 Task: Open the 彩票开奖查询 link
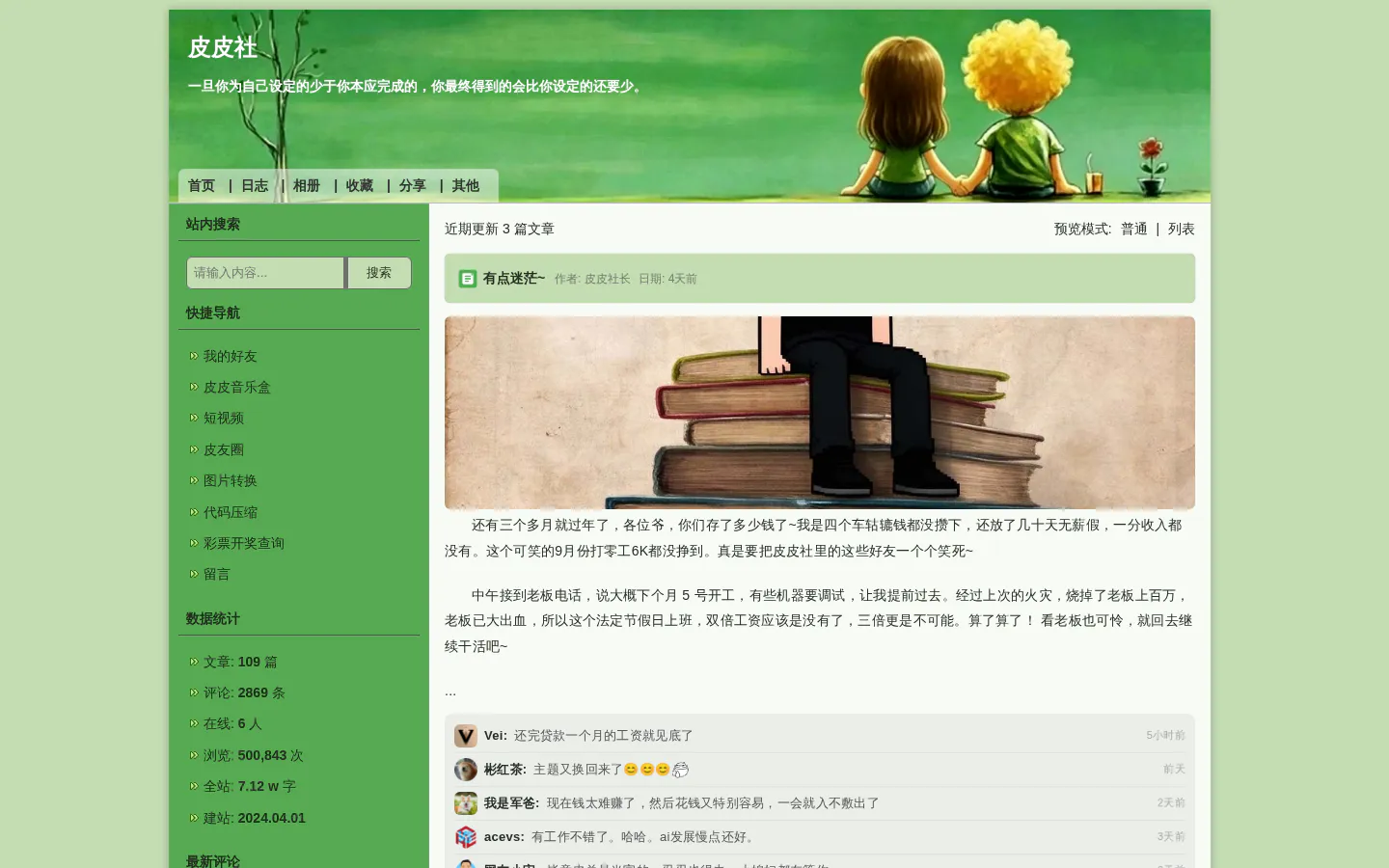244,544
